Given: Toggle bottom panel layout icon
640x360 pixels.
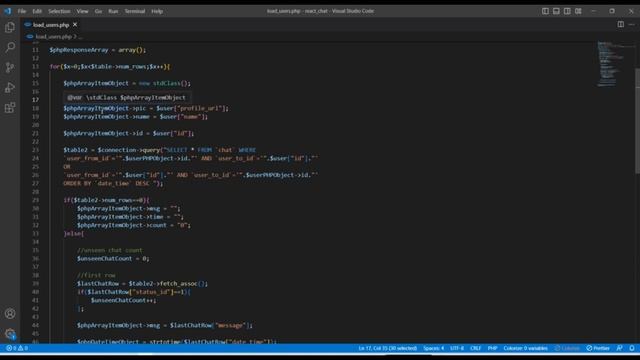Looking at the screenshot, I should (556, 11).
